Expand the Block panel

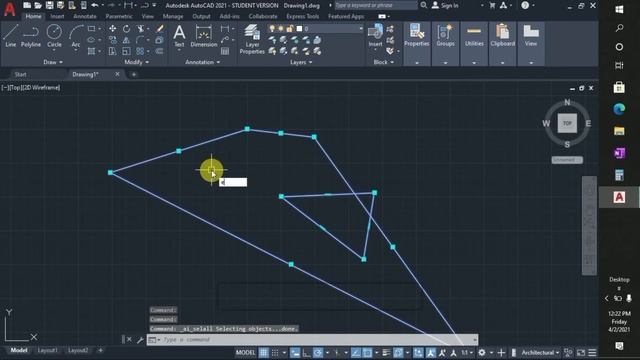[384, 62]
